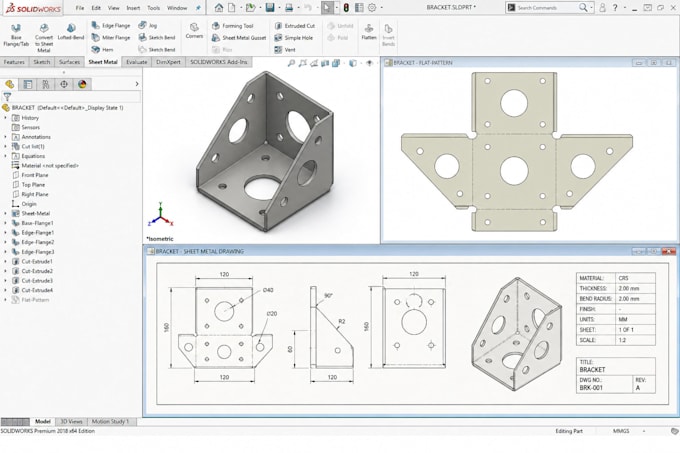Open the Save dropdown arrow
Viewport: 680px width, 453px height.
click(x=279, y=8)
